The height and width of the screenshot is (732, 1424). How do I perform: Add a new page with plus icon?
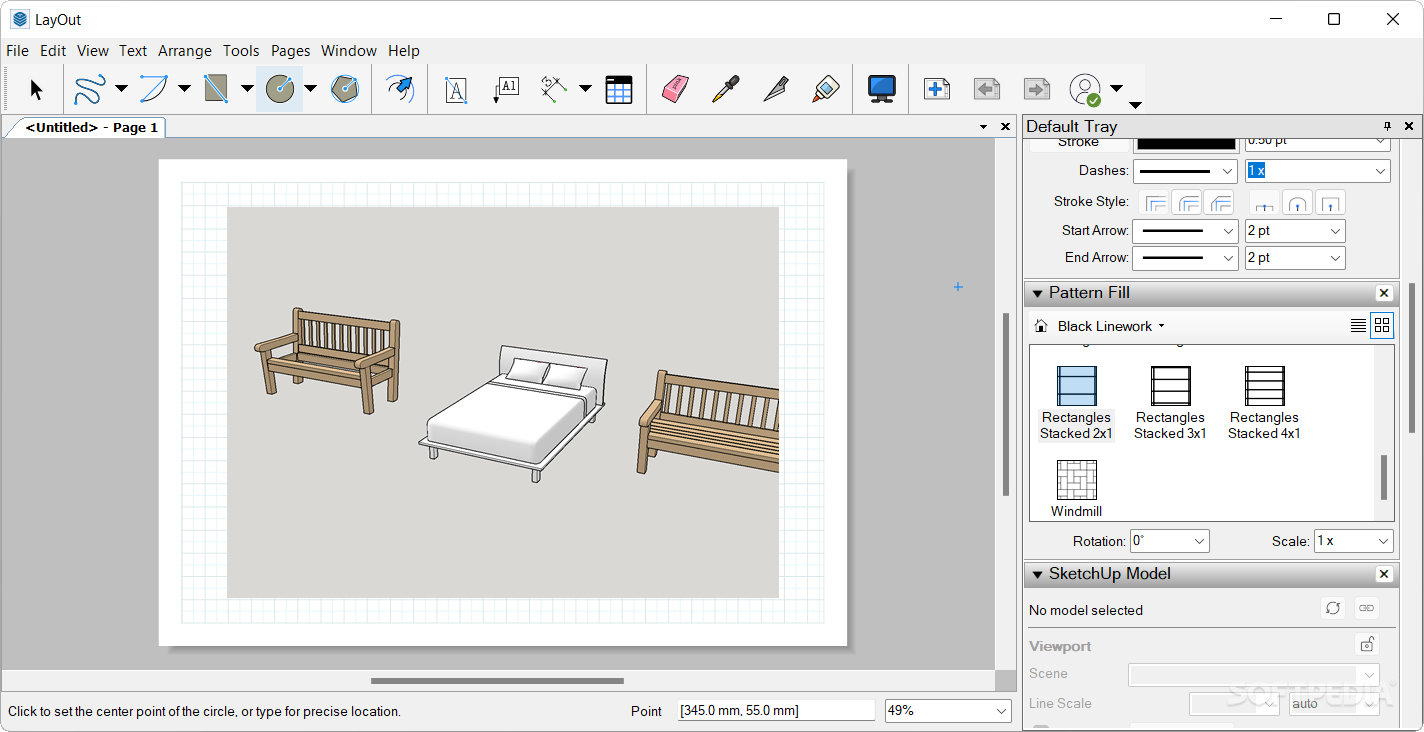click(x=937, y=90)
